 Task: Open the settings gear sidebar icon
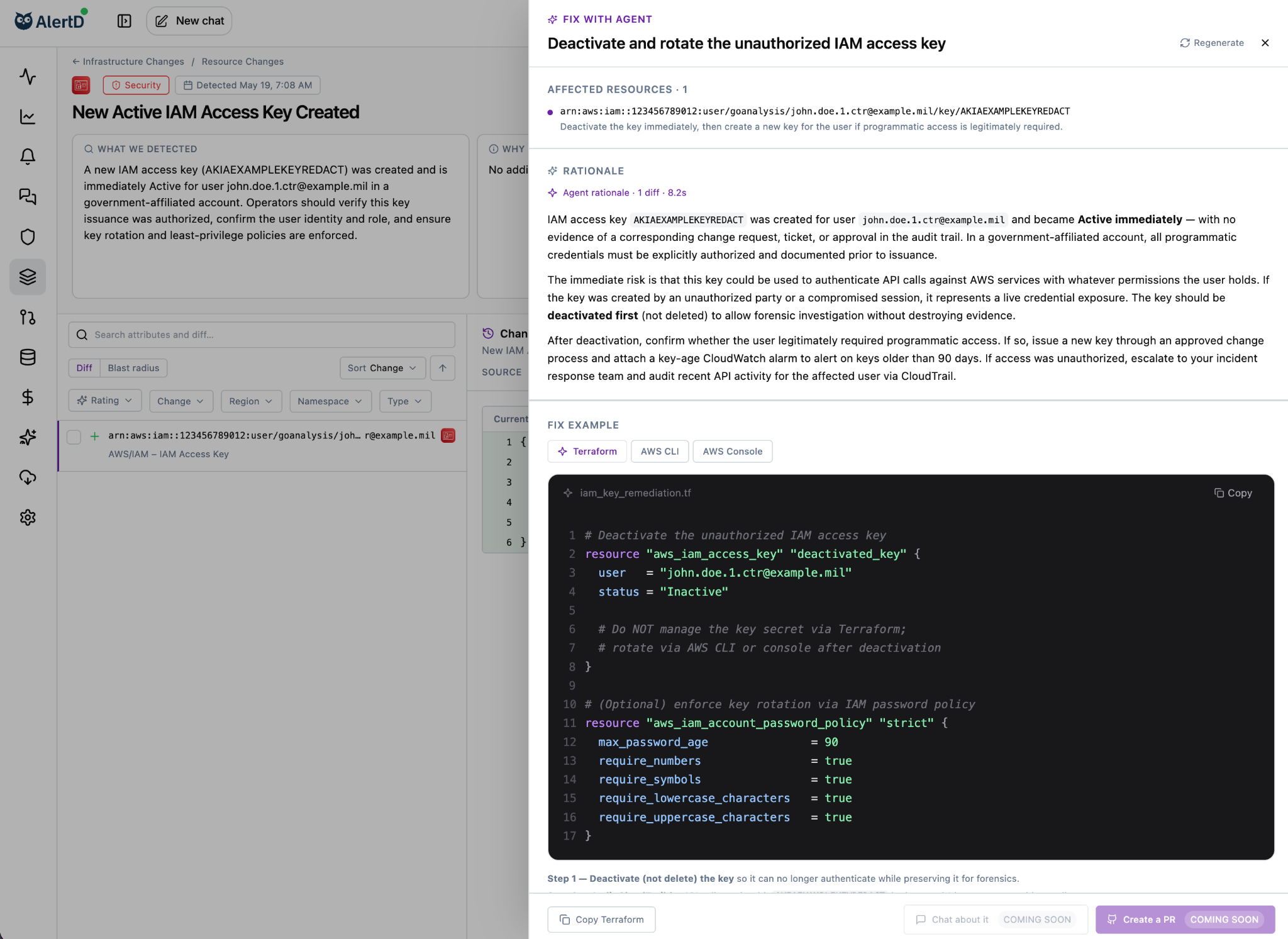28,518
